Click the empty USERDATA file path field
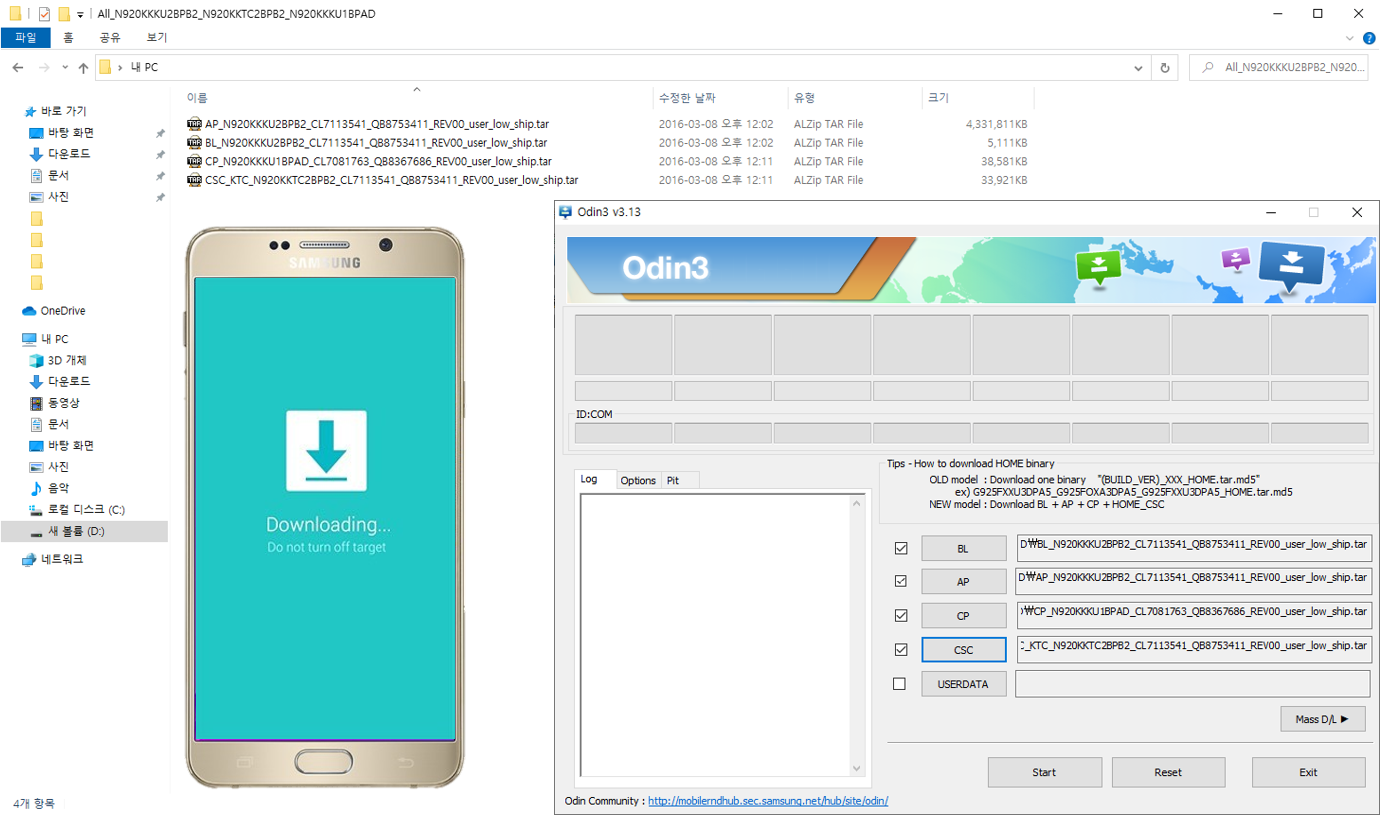Image resolution: width=1380 pixels, height=815 pixels. pos(1192,684)
